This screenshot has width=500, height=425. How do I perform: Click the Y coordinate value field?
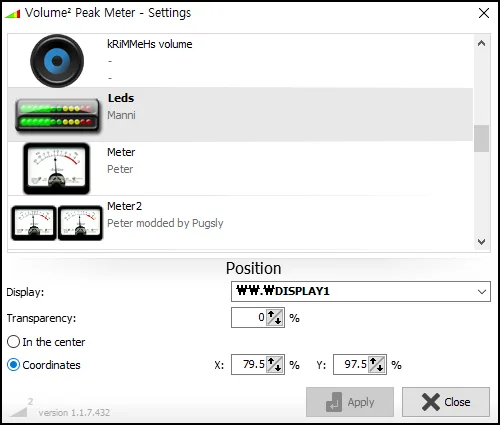click(351, 364)
